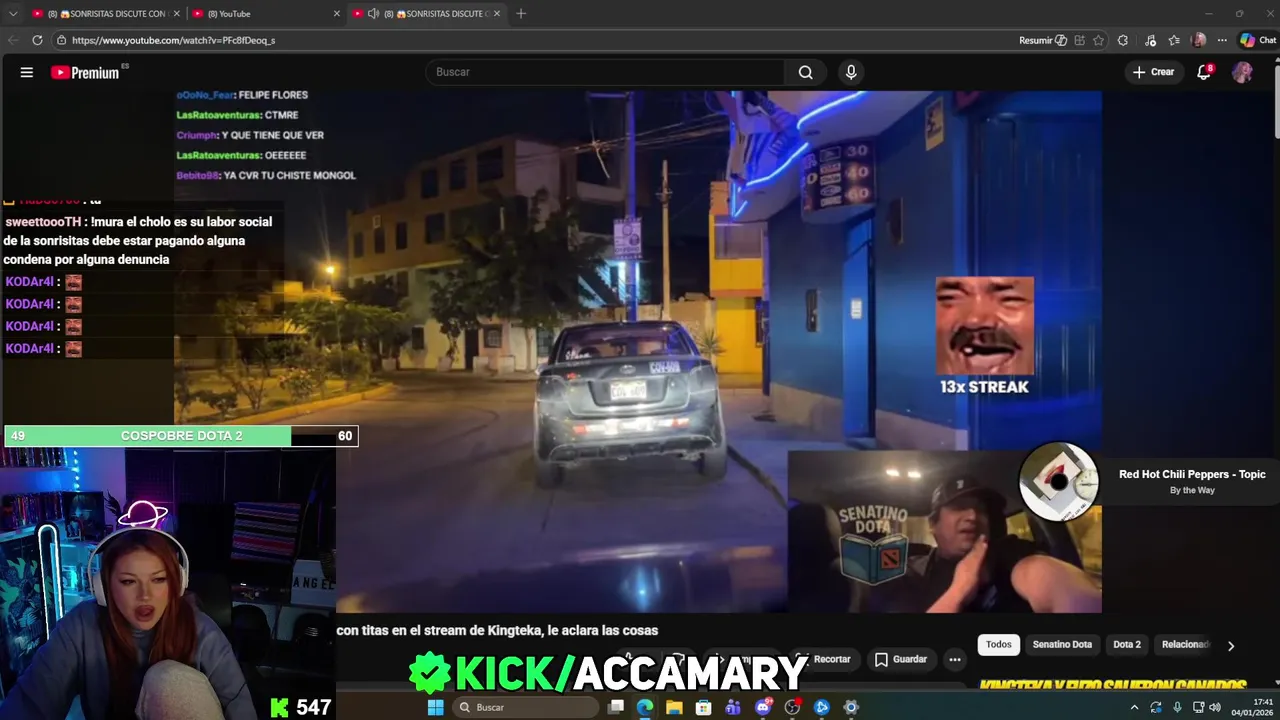Click 'By the Way' song overlay text
This screenshot has width=1280, height=720.
pyautogui.click(x=1192, y=490)
